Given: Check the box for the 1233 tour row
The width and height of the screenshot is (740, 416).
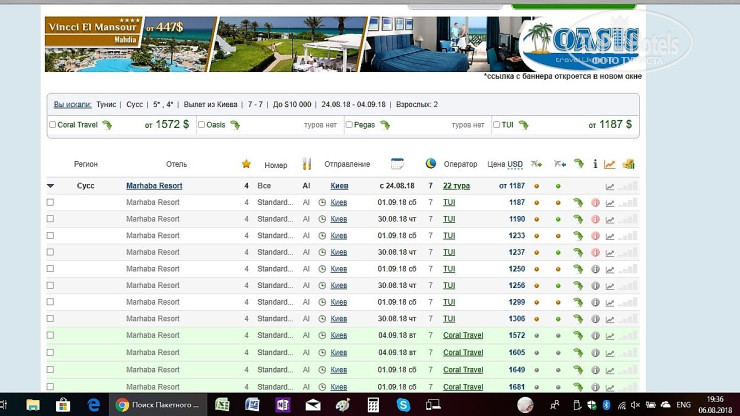Looking at the screenshot, I should pos(50,236).
